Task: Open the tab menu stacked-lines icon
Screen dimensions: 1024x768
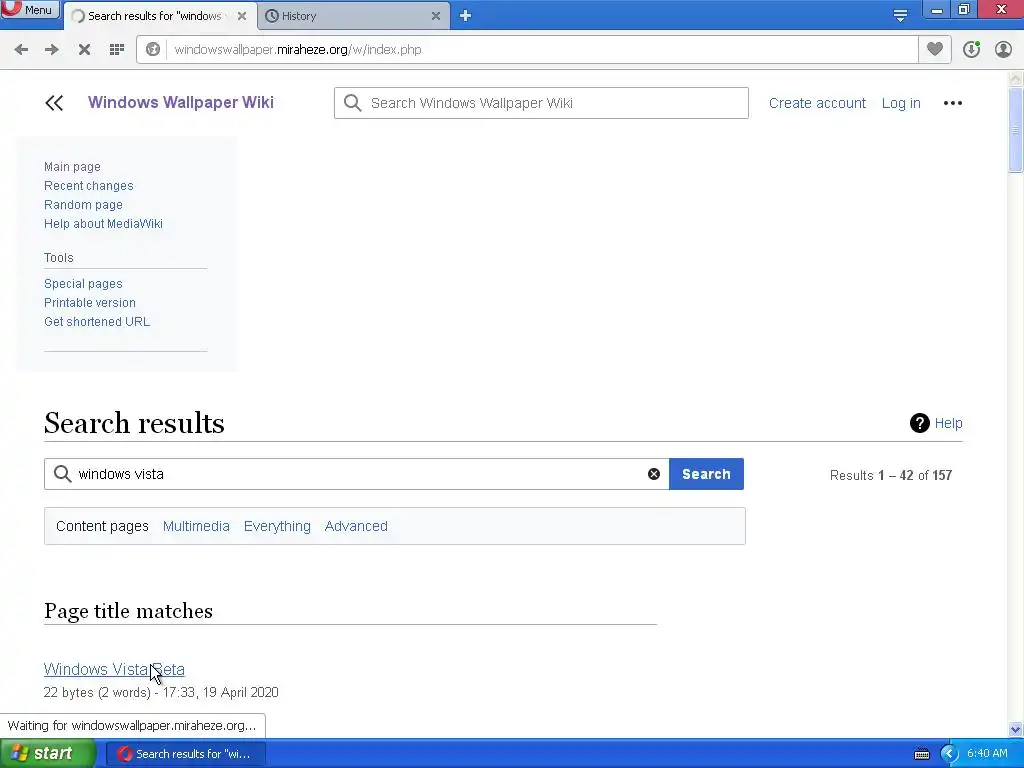Action: pos(900,16)
